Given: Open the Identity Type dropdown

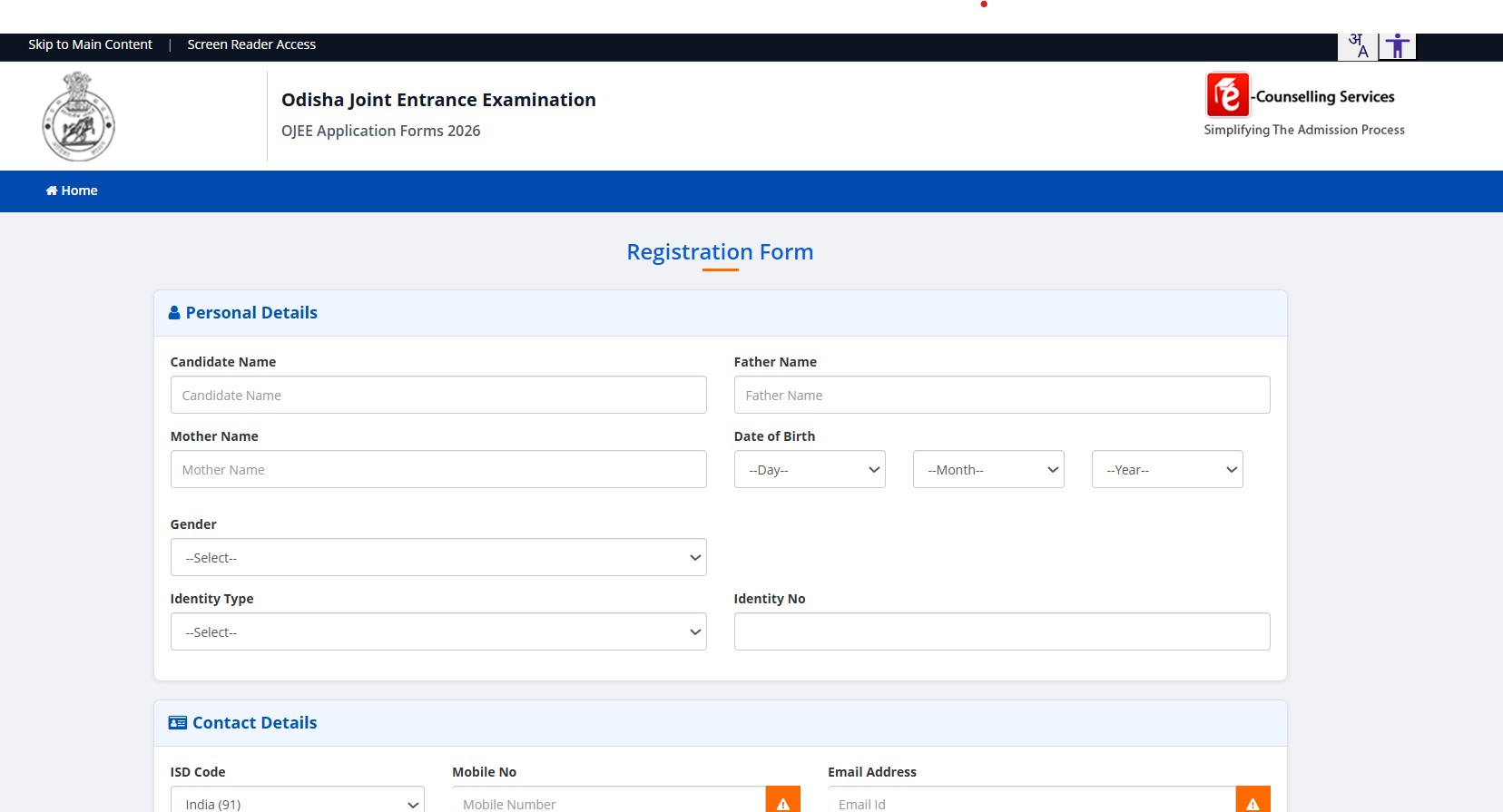Looking at the screenshot, I should point(437,632).
